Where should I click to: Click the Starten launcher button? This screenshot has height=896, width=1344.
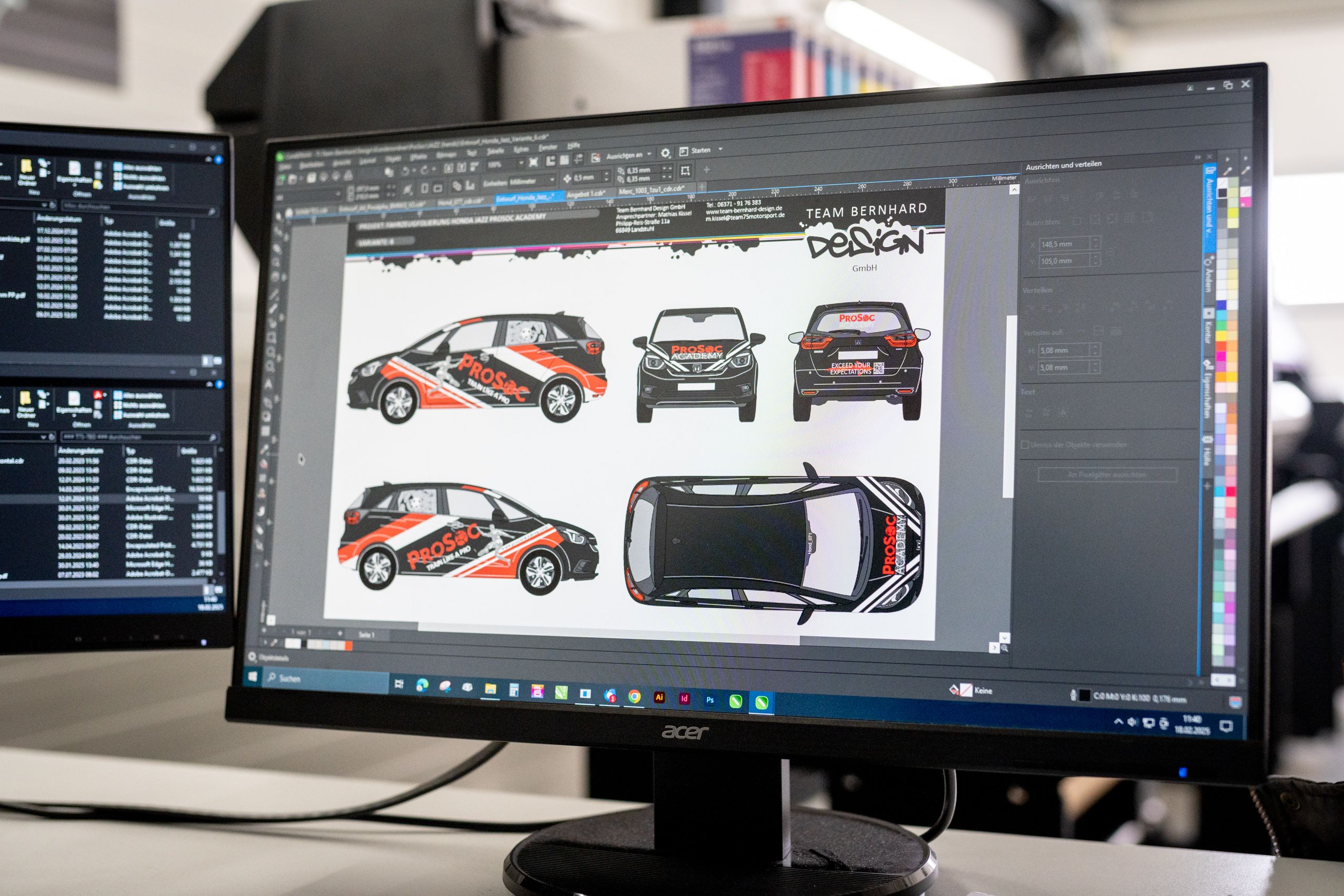pyautogui.click(x=695, y=151)
